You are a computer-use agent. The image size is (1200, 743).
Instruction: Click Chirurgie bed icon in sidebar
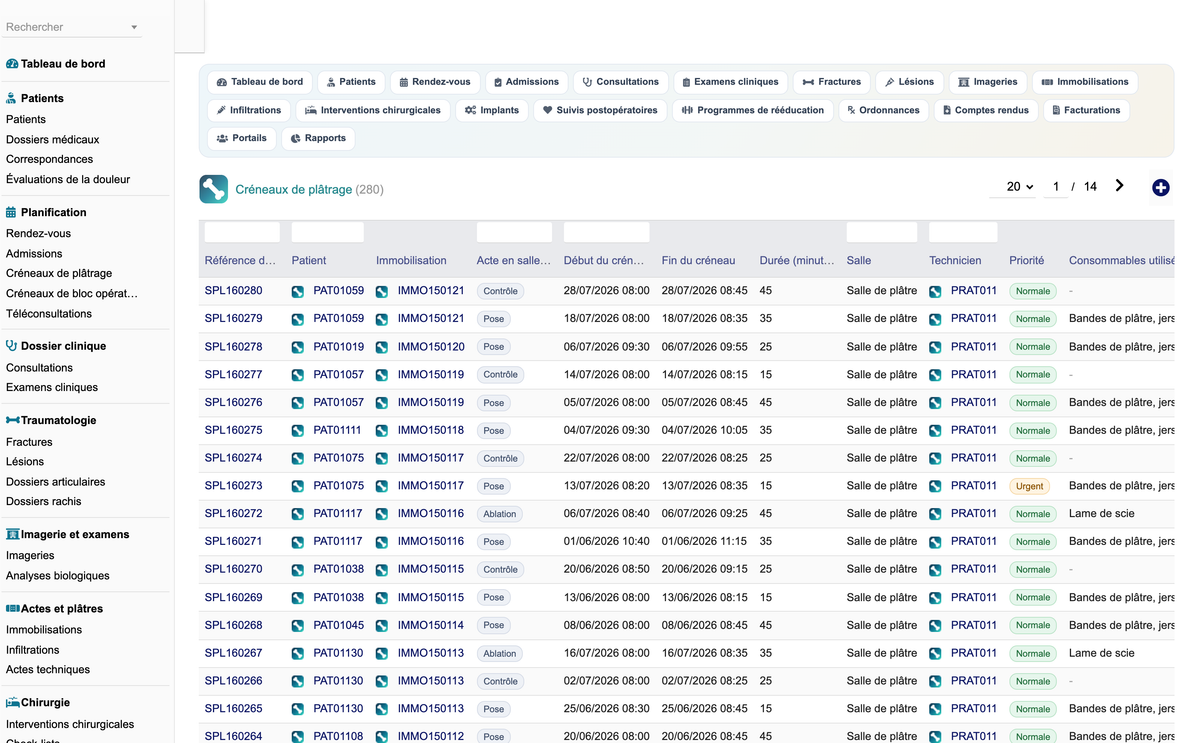[13, 702]
